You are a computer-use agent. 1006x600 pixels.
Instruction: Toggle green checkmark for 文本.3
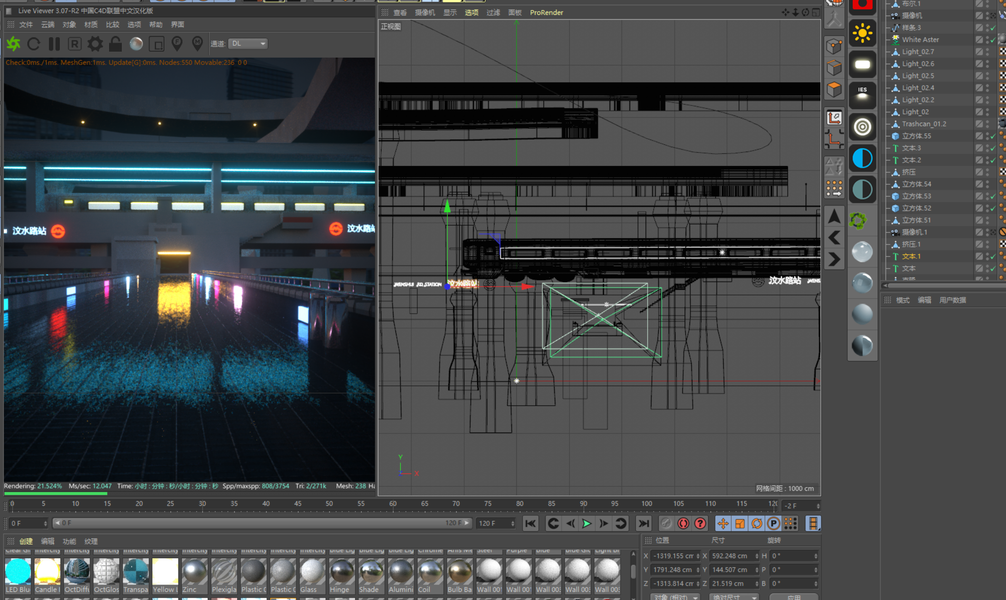(x=993, y=148)
